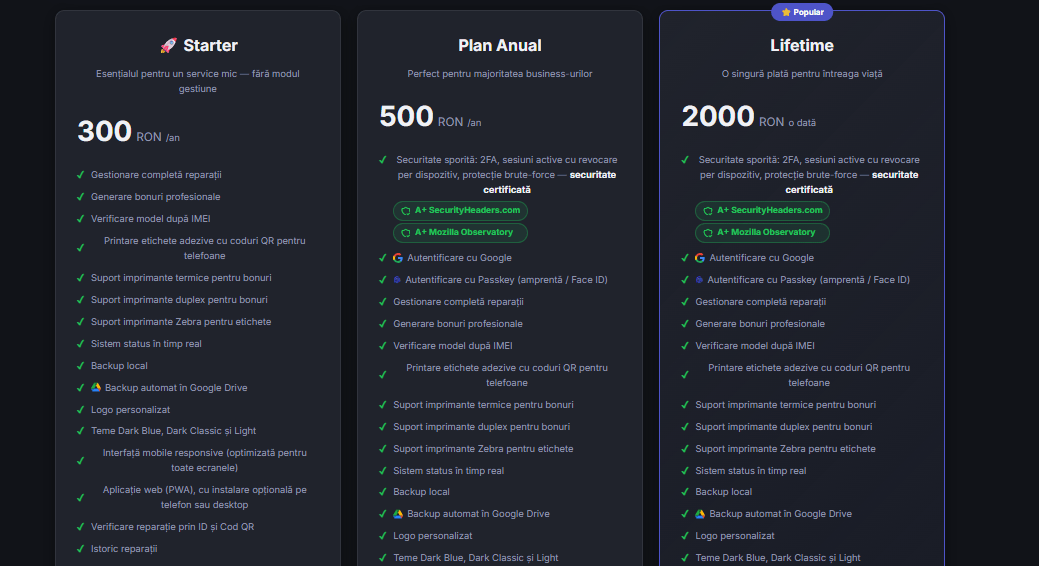Click Starter's 'Gestionare completă reparații' feature
This screenshot has width=1039, height=566.
tap(156, 175)
